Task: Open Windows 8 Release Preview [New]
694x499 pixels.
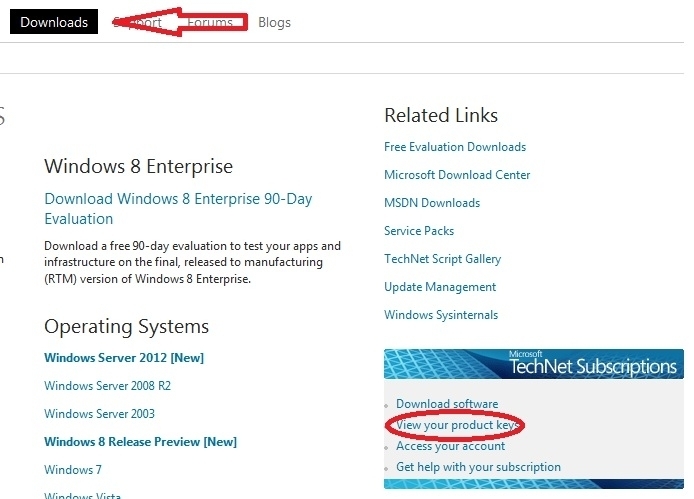Action: coord(140,441)
